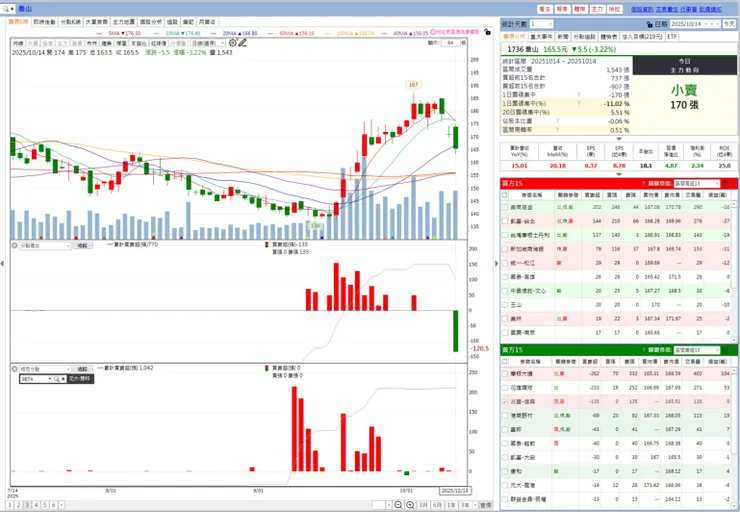Click the lock icon beside the MA legend
The height and width of the screenshot is (512, 740).
487,32
